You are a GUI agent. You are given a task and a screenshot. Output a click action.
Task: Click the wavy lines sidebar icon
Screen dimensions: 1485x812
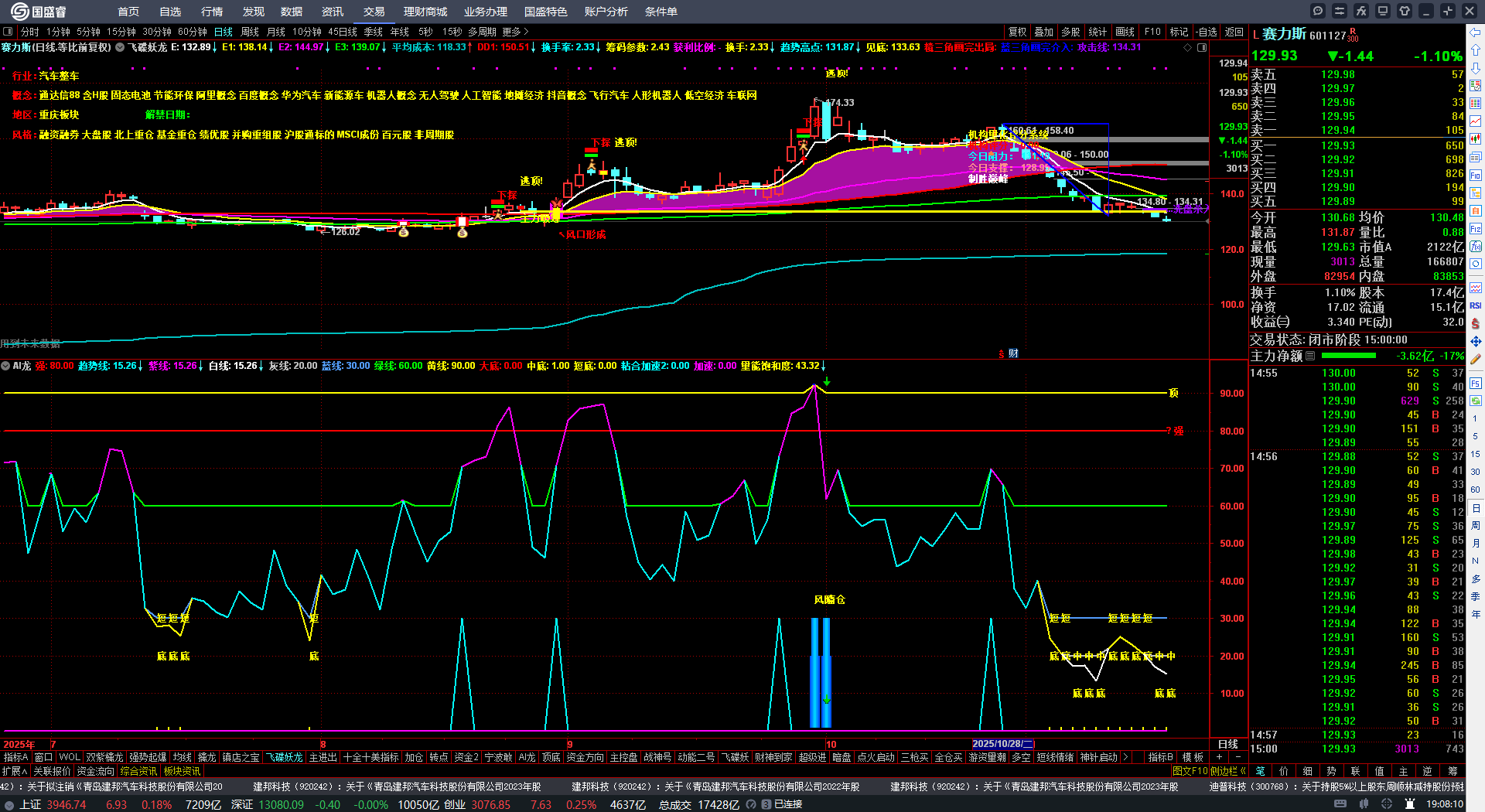(x=1476, y=288)
